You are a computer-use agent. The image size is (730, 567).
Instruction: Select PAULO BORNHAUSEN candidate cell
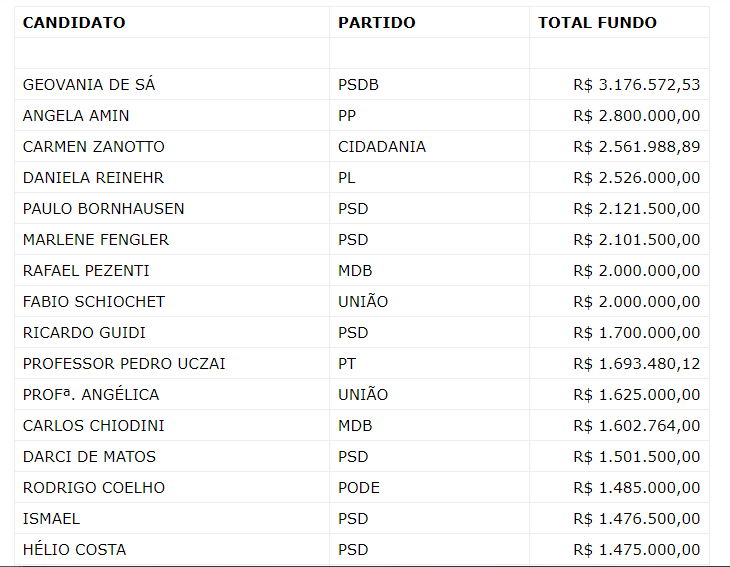coord(103,209)
